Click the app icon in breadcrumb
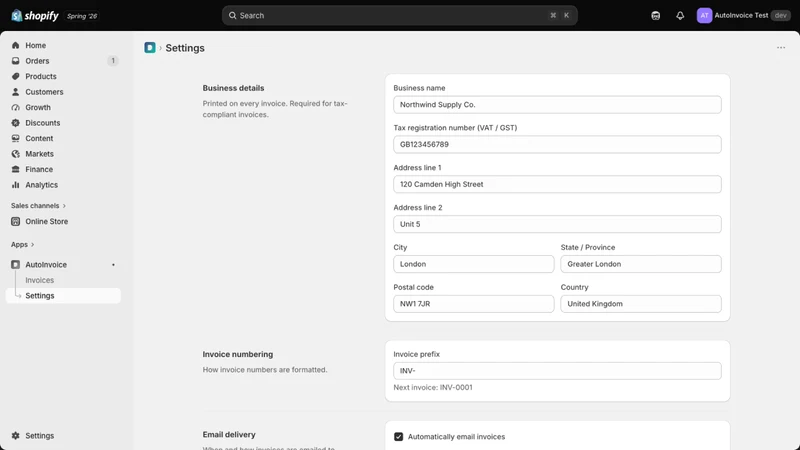The width and height of the screenshot is (800, 450). pyautogui.click(x=149, y=47)
